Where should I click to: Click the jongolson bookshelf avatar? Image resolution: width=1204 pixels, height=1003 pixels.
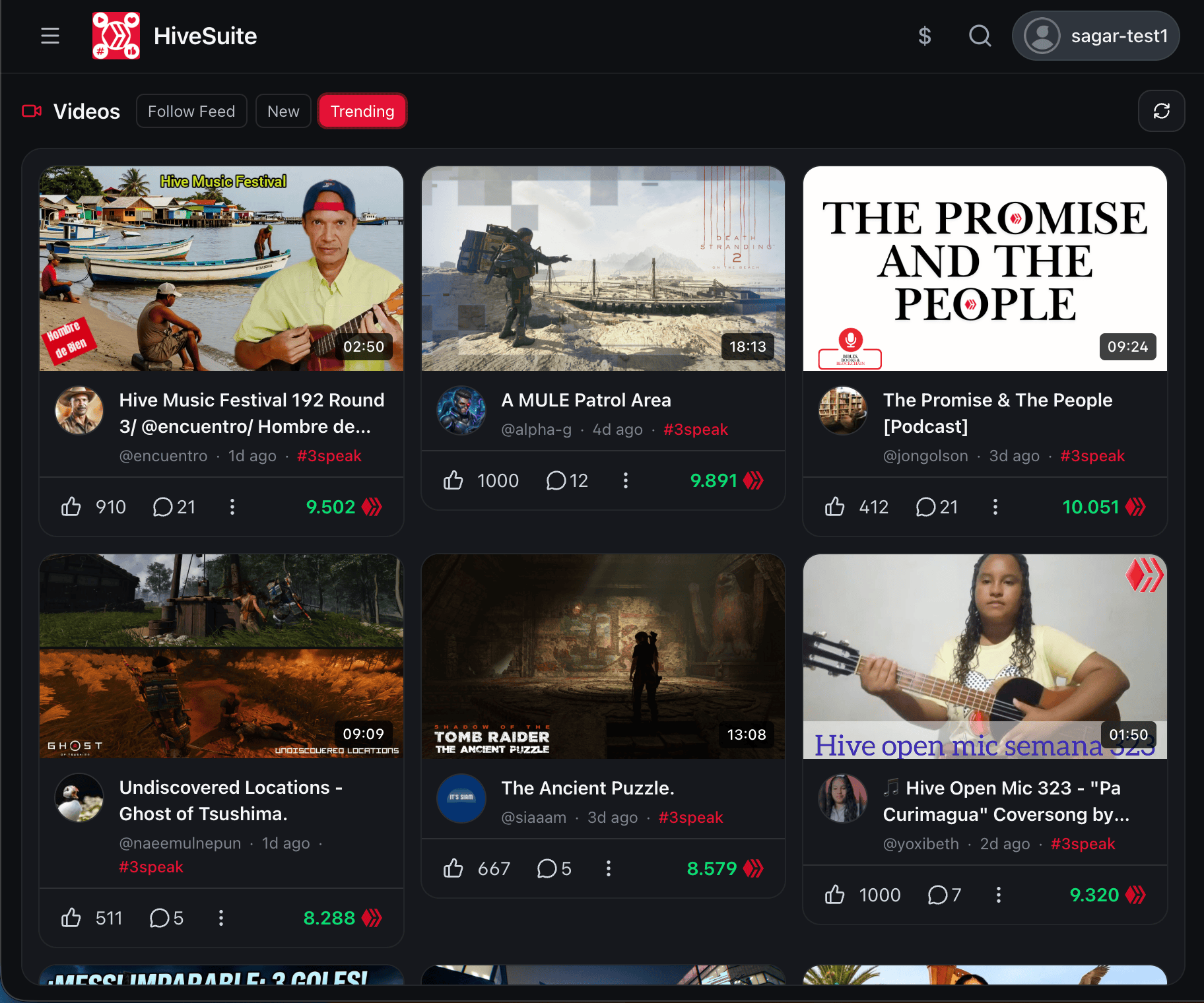tap(843, 410)
